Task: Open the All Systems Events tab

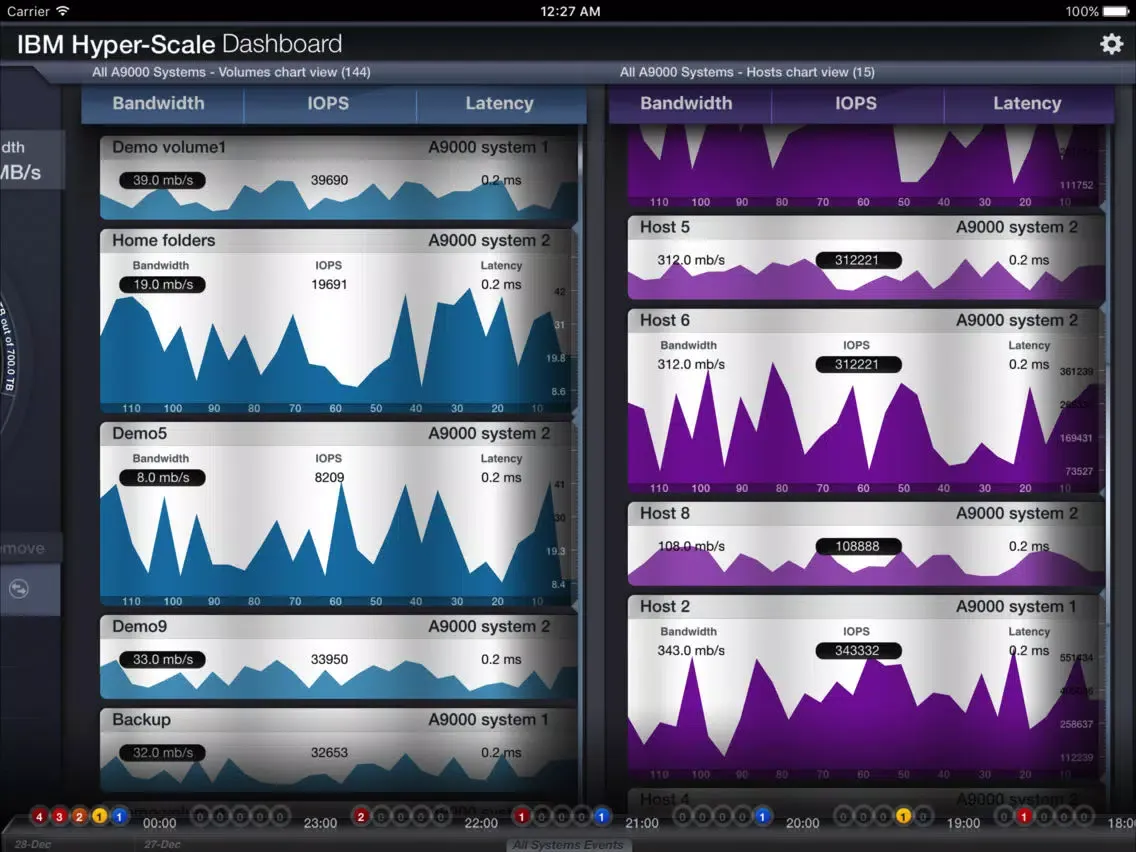Action: [x=568, y=844]
